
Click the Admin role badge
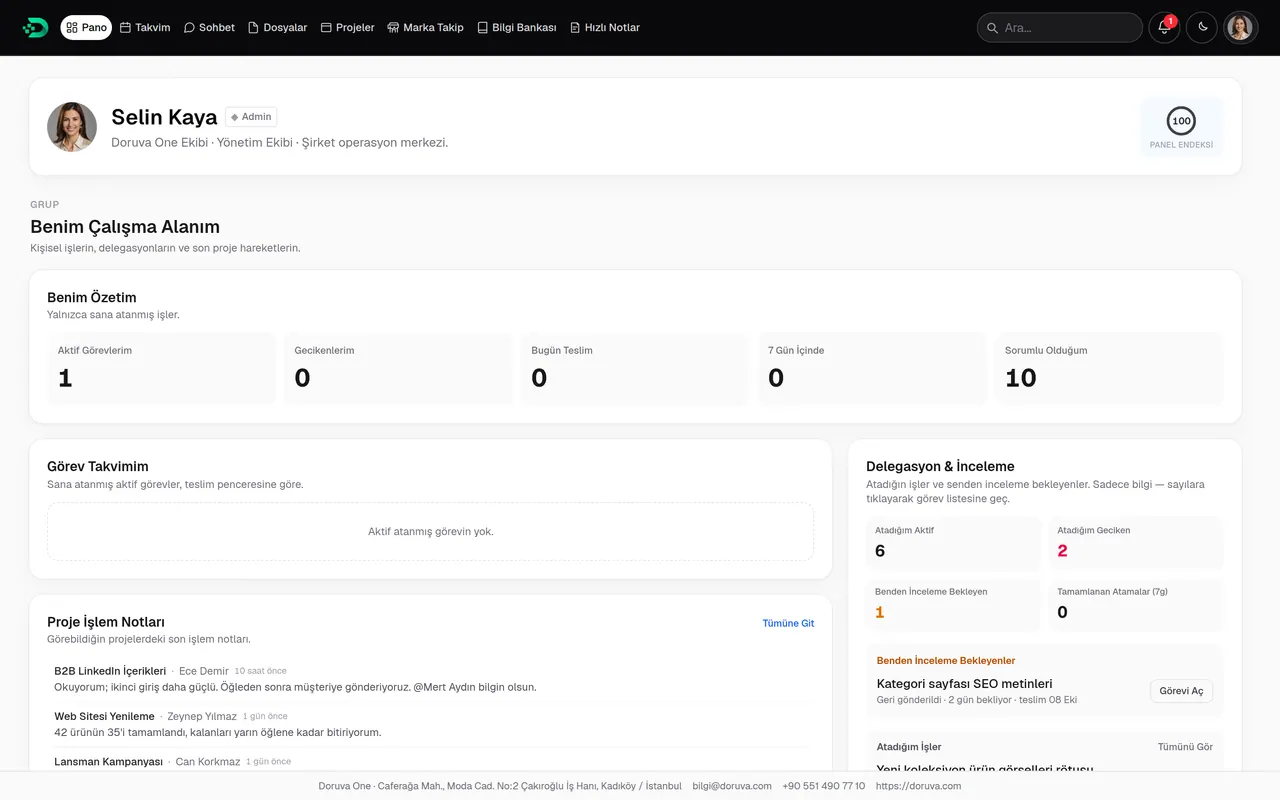[x=251, y=117]
